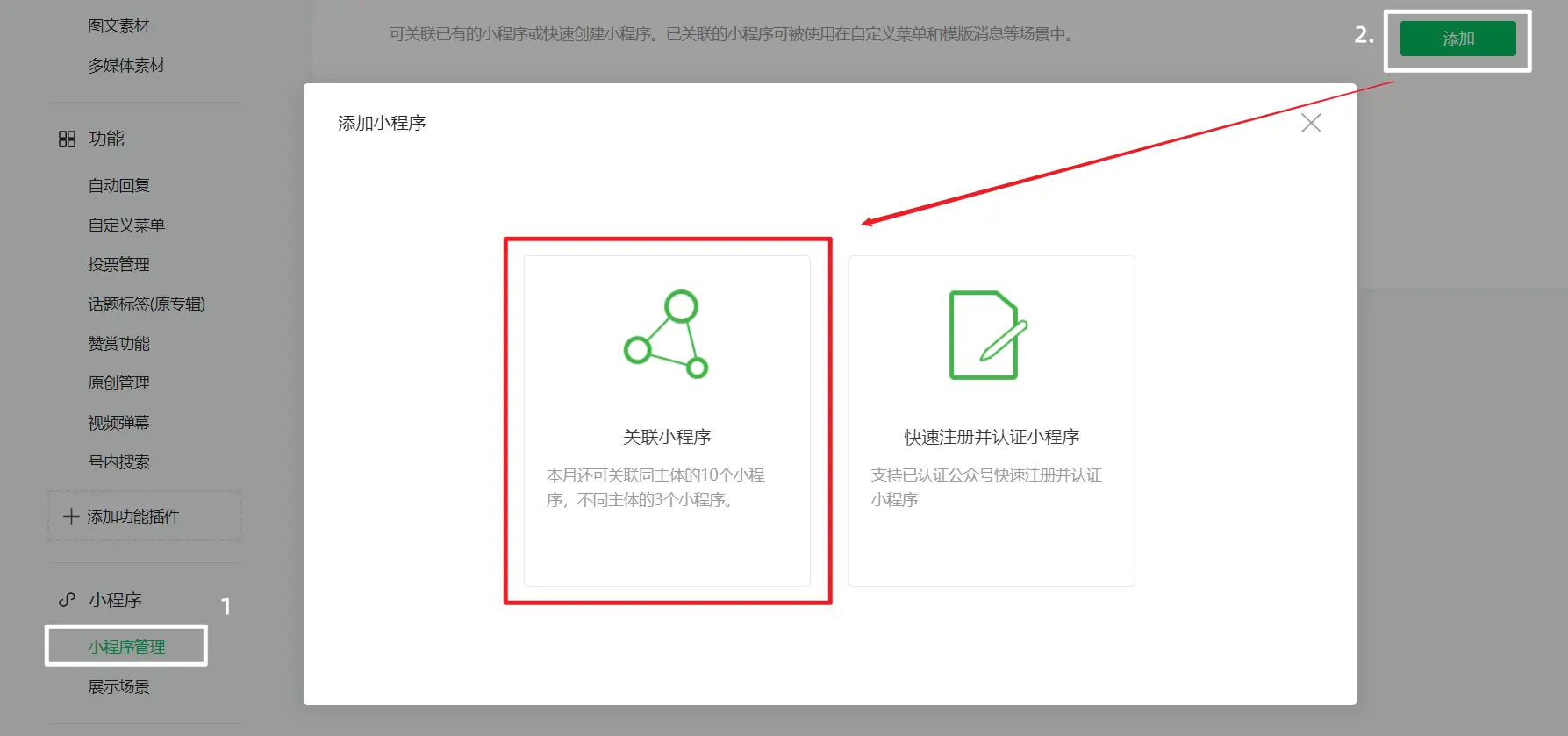1568x736 pixels.
Task: Click the 功能 grid icon in sidebar
Action: 67,139
